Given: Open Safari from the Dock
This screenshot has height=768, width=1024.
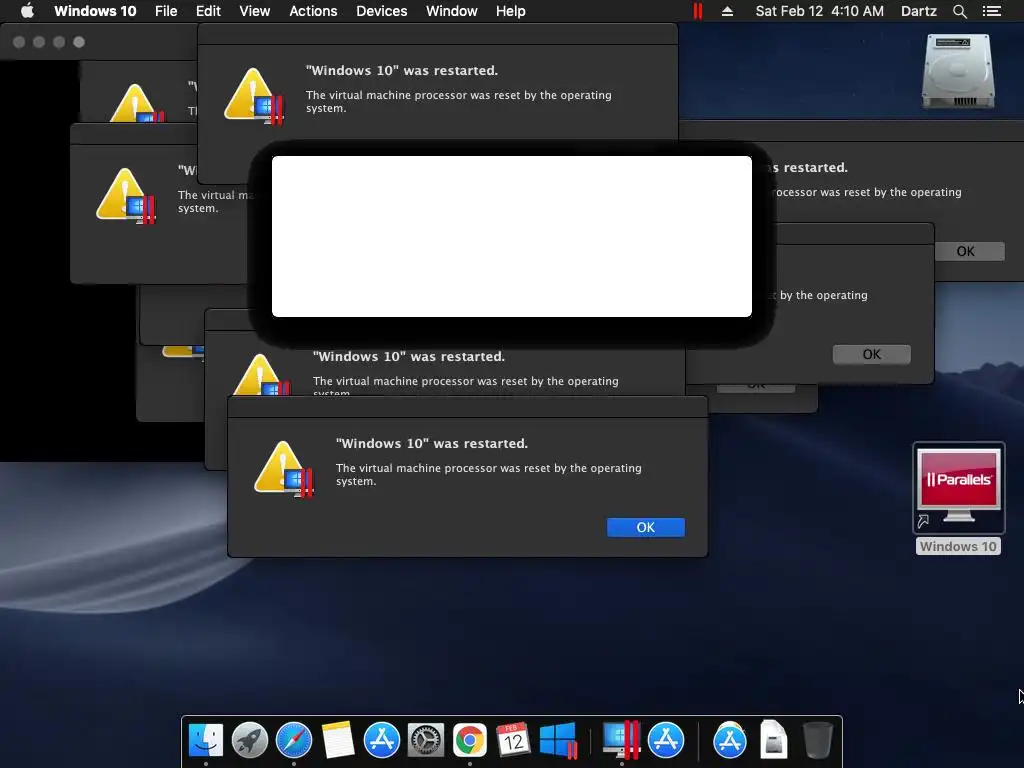Looking at the screenshot, I should click(294, 740).
